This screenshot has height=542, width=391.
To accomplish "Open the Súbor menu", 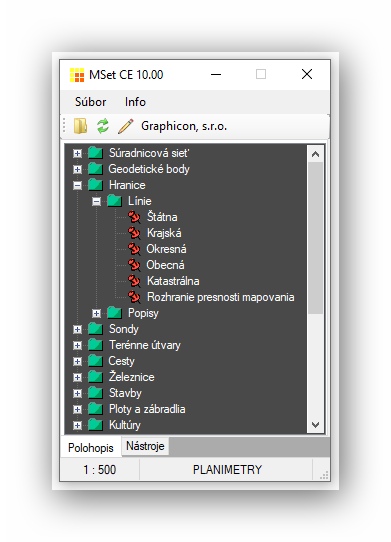I will [x=91, y=102].
